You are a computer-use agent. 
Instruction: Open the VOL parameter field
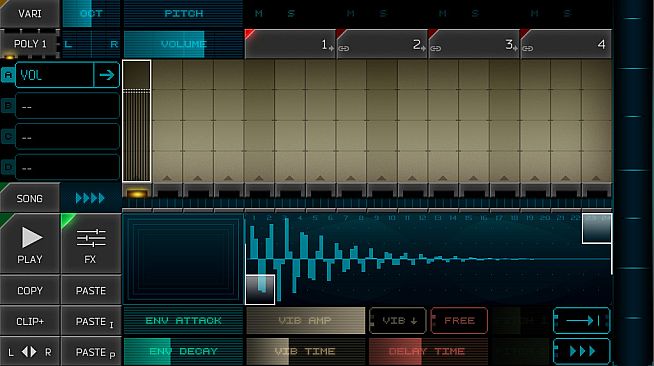[x=54, y=75]
